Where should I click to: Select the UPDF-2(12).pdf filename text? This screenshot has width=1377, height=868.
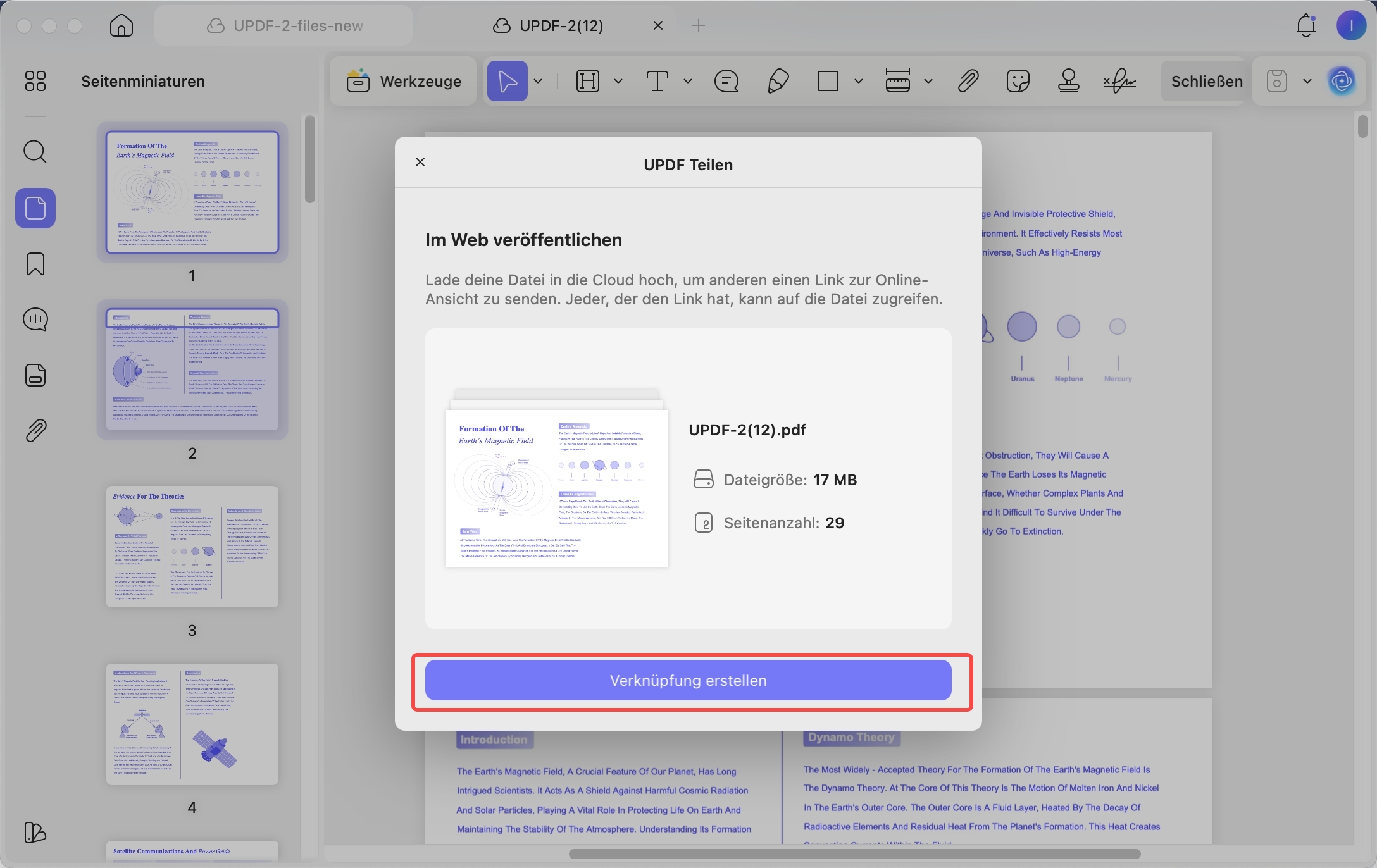click(x=747, y=430)
